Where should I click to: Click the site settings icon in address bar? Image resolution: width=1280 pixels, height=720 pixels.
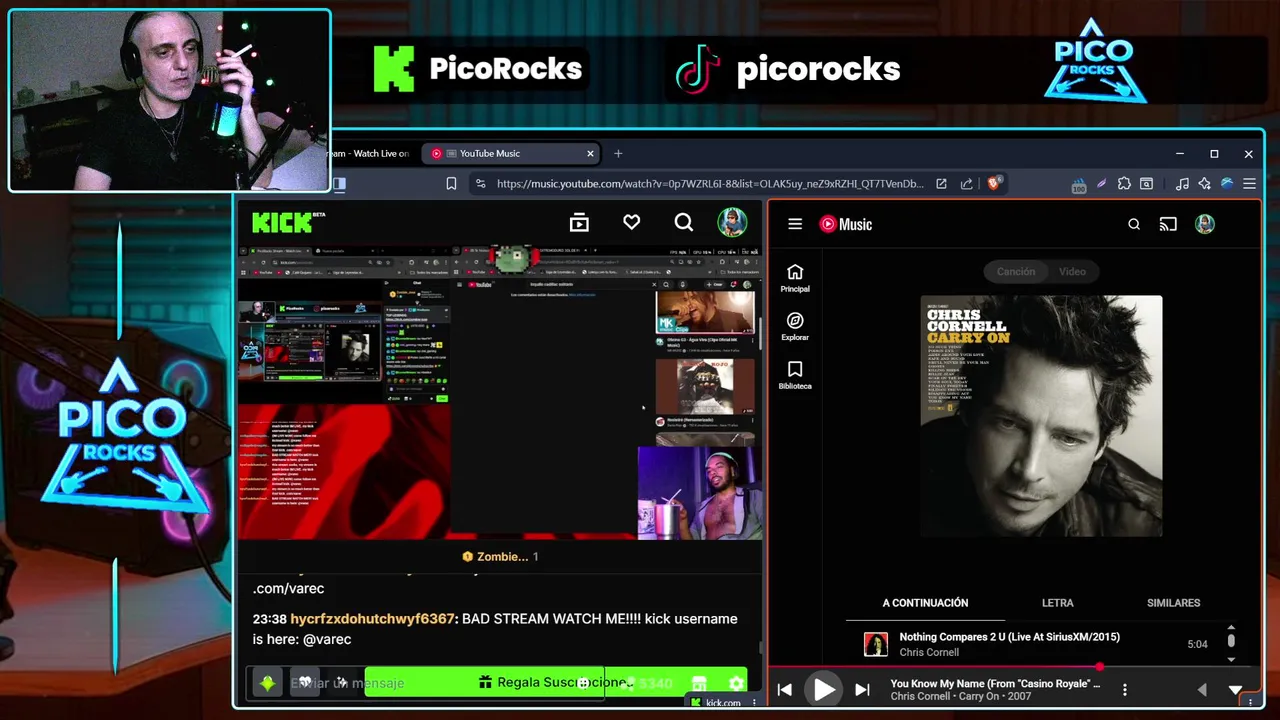481,184
